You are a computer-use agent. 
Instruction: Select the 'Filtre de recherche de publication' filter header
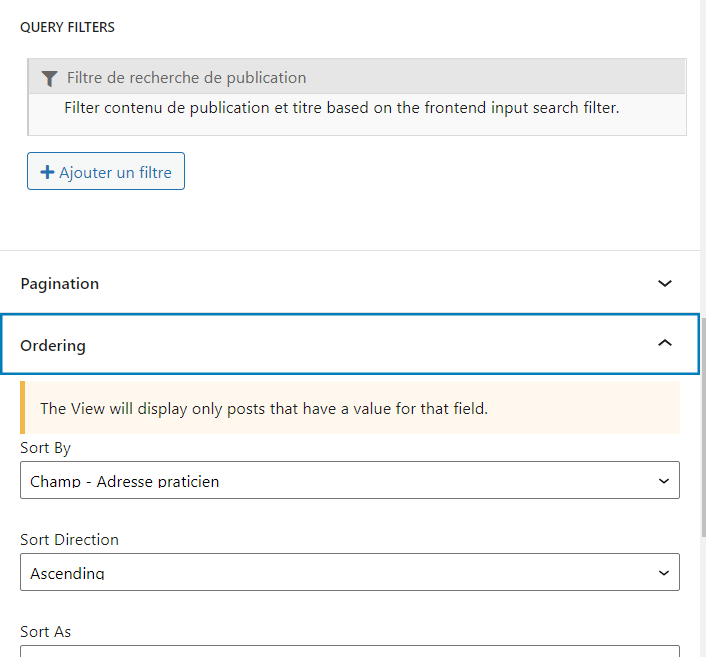(186, 78)
